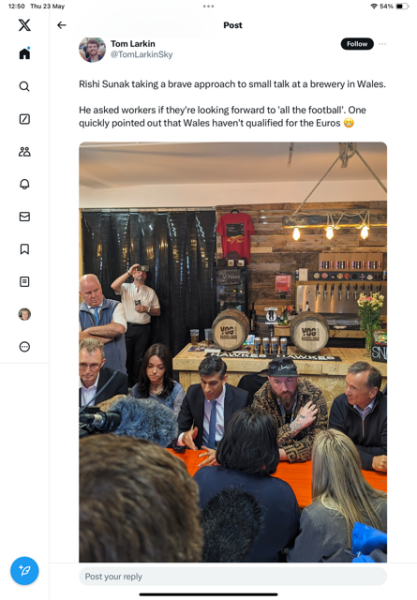Open the Tom Larkin name link
Image resolution: width=417 pixels, height=600 pixels.
coord(133,44)
